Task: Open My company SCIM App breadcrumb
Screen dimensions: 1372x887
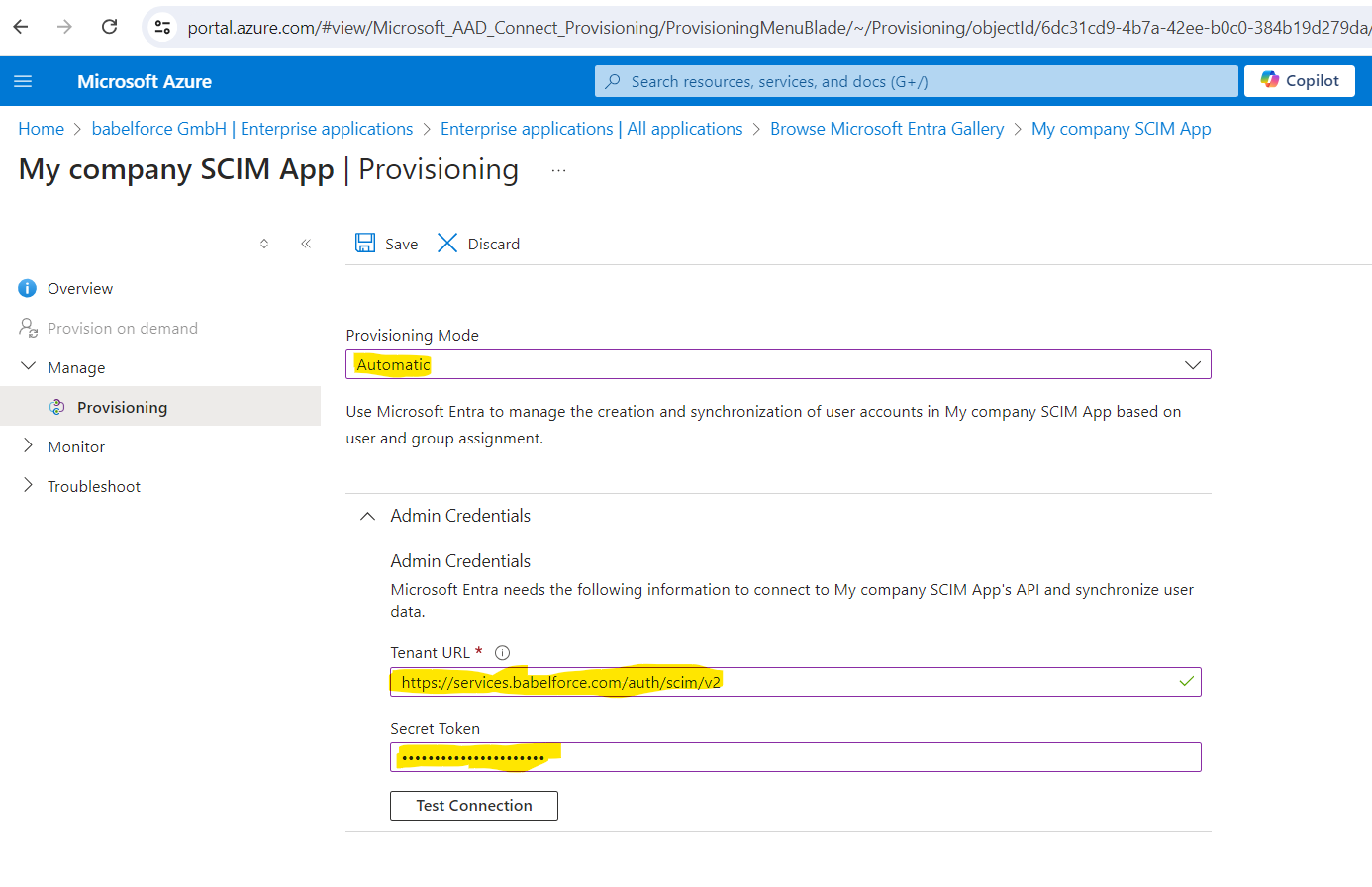Action: click(x=1121, y=129)
